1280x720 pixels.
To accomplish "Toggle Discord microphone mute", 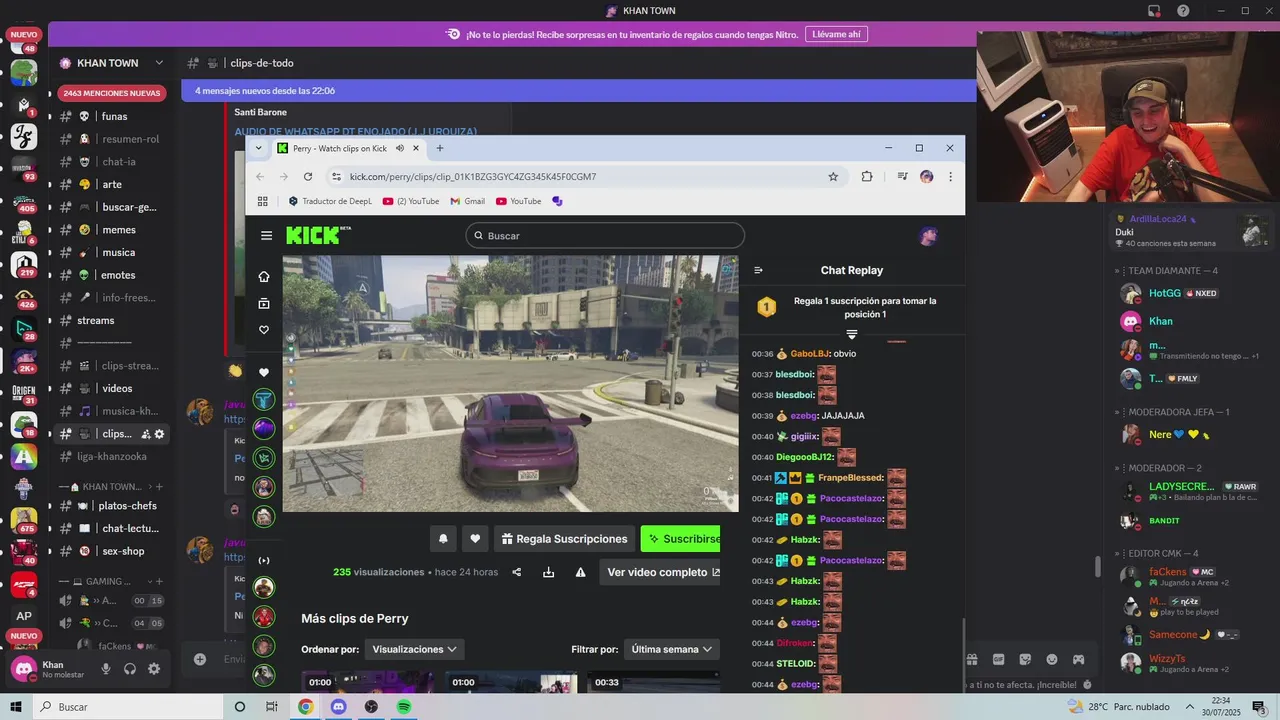I will pos(106,669).
